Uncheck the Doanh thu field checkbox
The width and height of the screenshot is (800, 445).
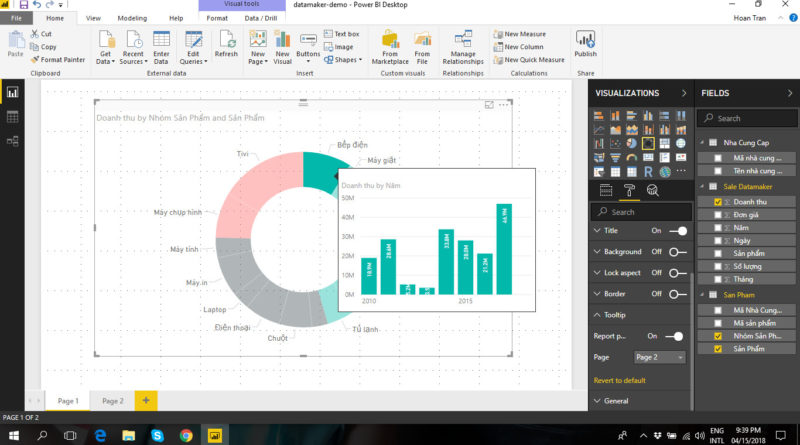[716, 201]
